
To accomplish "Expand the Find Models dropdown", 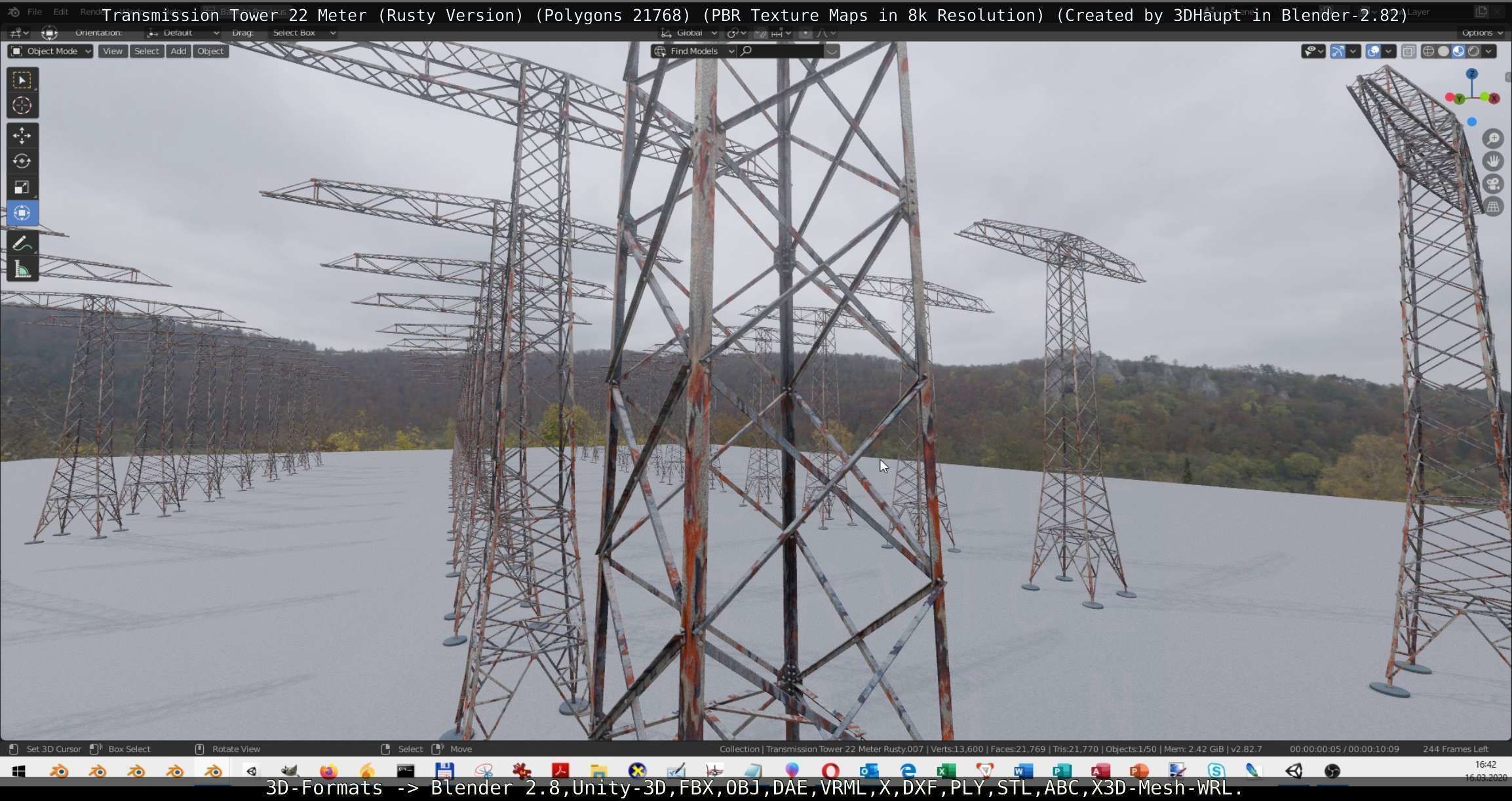I will (694, 51).
